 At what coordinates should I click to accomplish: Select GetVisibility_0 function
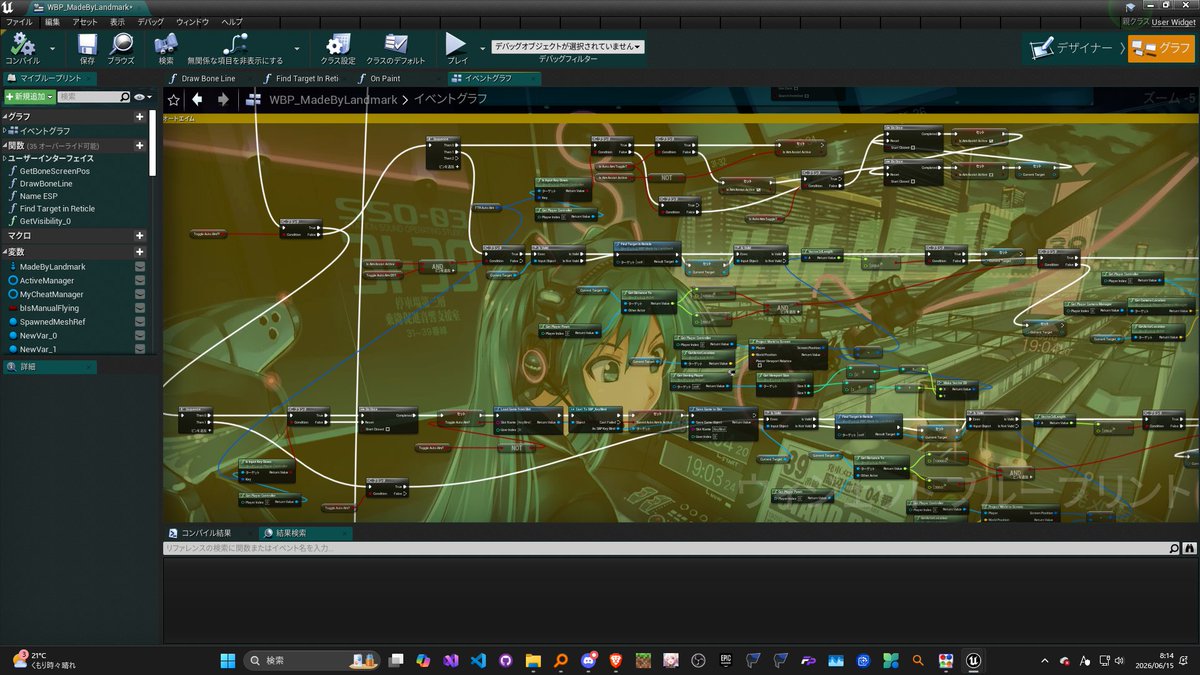click(x=46, y=220)
